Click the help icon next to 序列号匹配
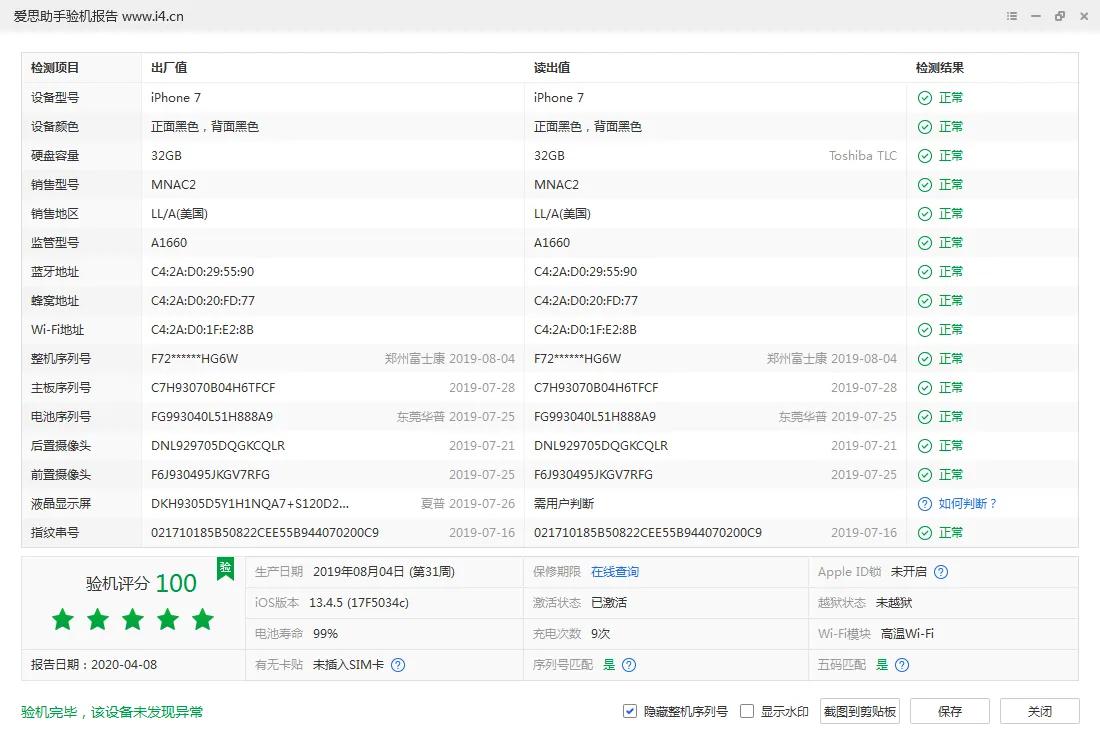This screenshot has width=1100, height=749. coord(630,664)
